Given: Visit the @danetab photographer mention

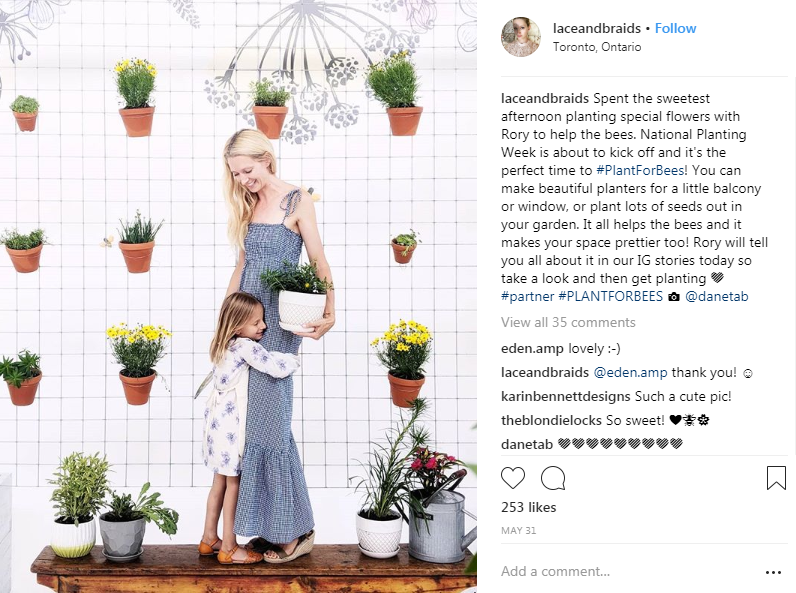Looking at the screenshot, I should (x=716, y=296).
